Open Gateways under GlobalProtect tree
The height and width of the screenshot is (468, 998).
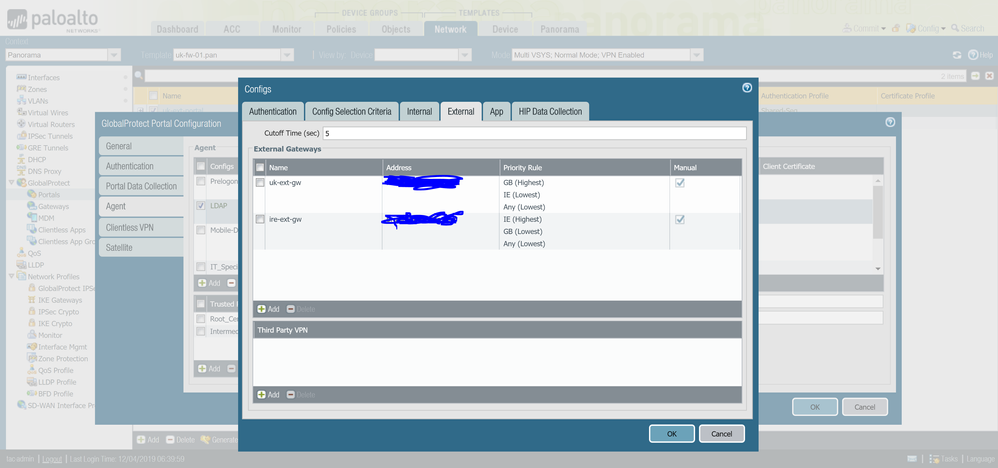[x=53, y=206]
